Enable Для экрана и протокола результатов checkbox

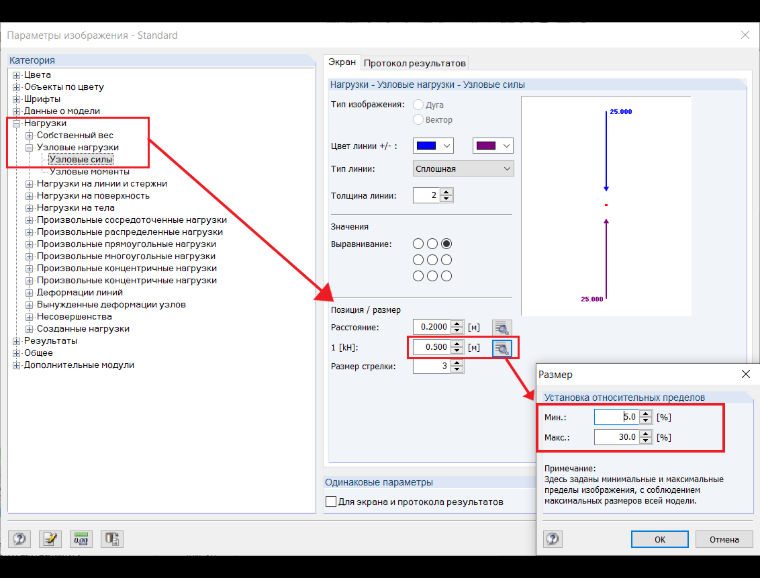(331, 501)
